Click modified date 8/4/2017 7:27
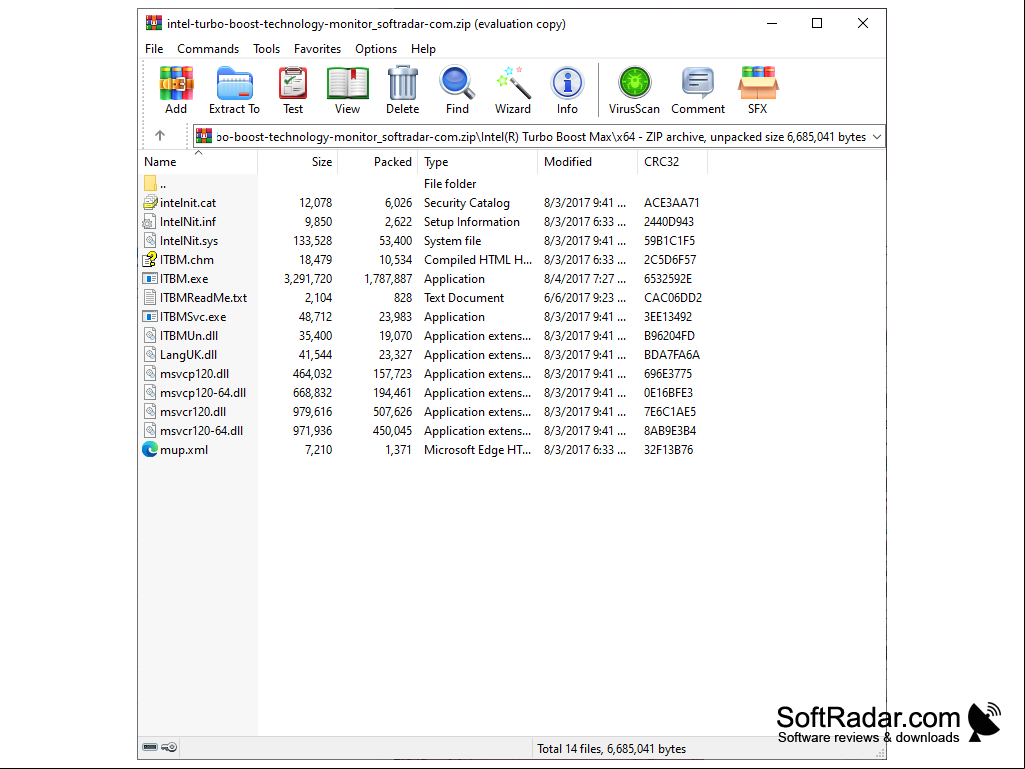 pos(584,279)
